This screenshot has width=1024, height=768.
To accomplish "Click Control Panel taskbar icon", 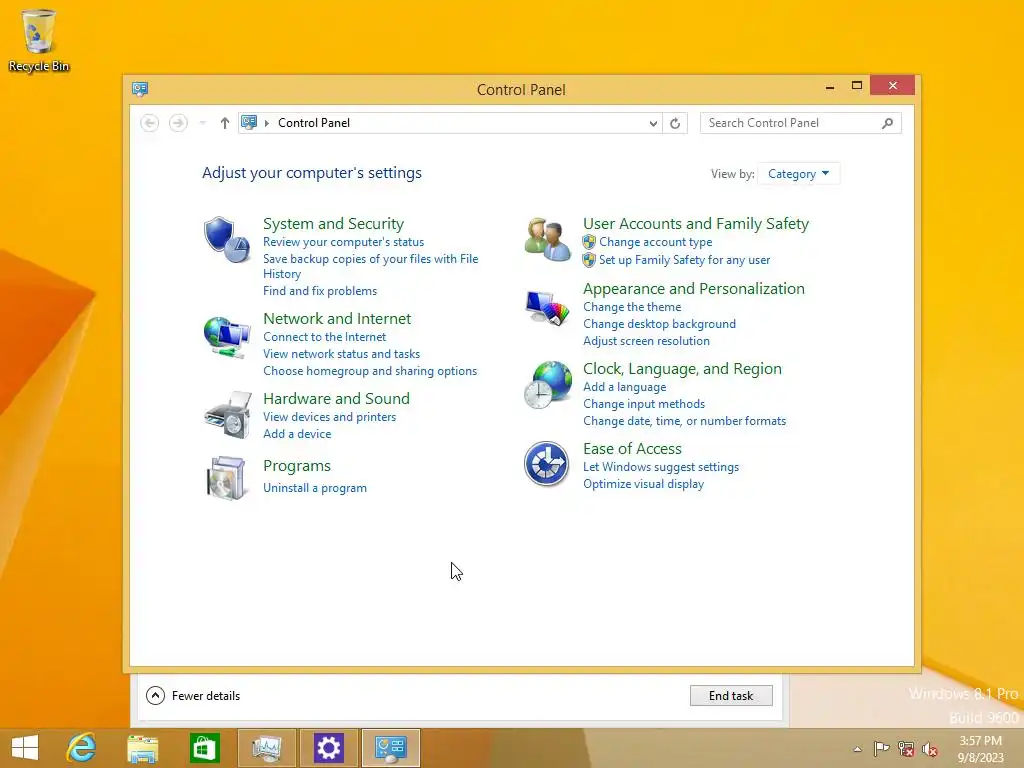I will point(391,748).
